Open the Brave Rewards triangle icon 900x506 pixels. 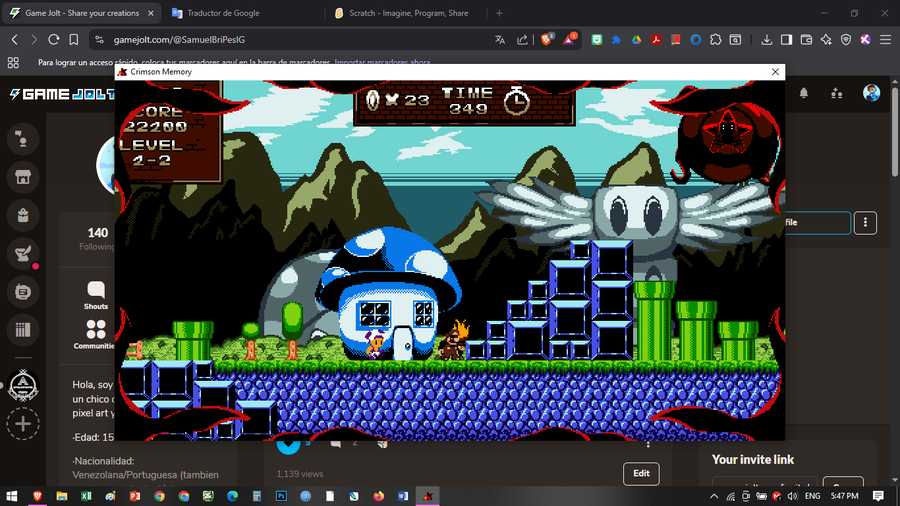click(x=569, y=39)
